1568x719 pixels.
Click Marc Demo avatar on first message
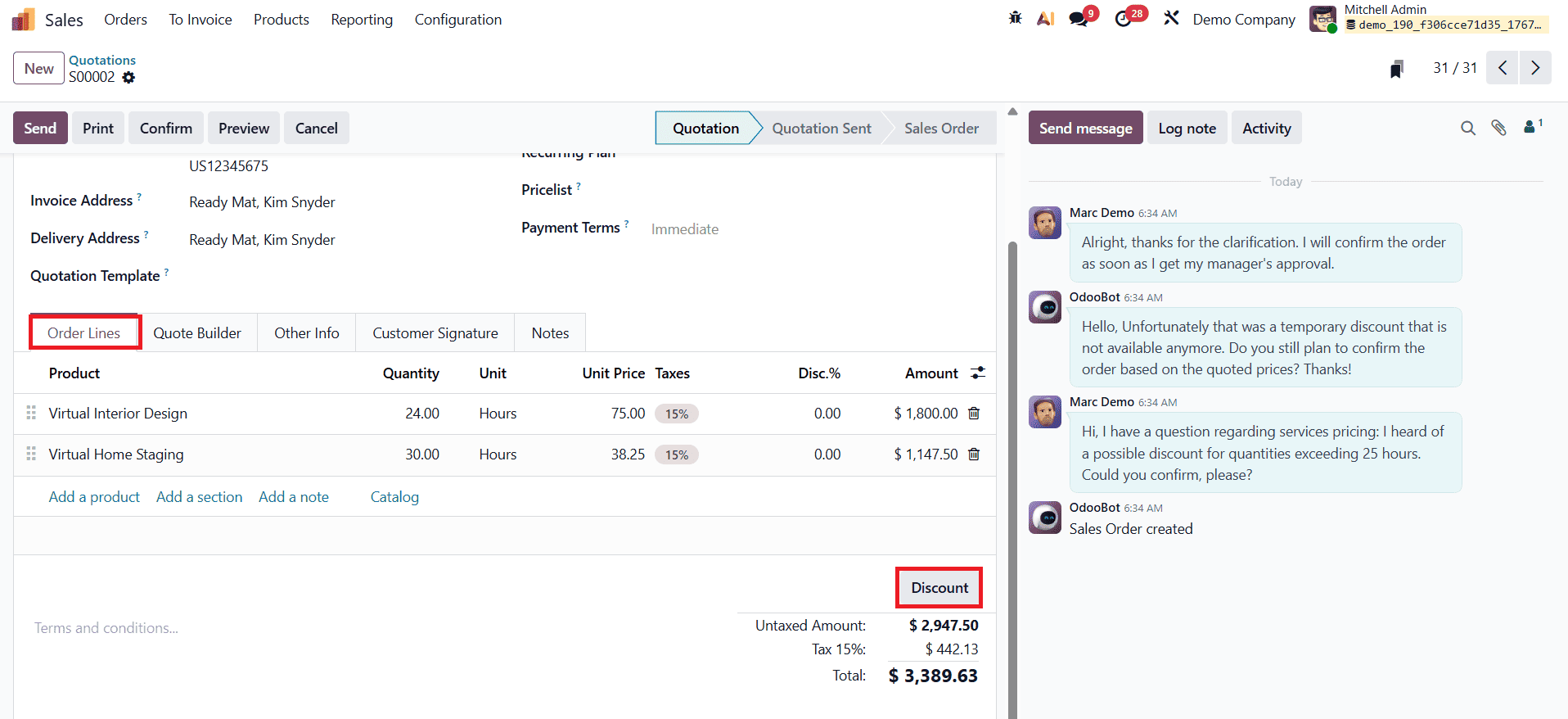tap(1045, 223)
